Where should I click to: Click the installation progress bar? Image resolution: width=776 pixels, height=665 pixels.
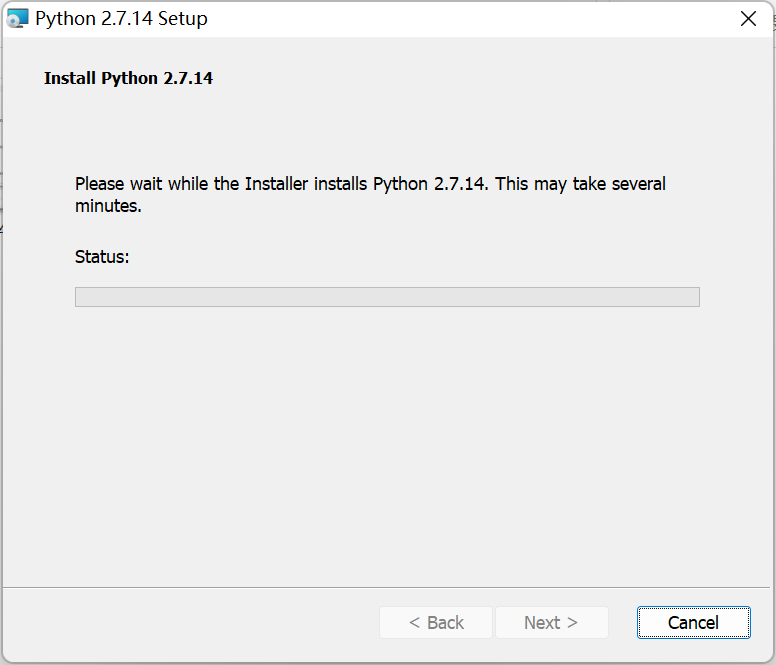tap(387, 297)
